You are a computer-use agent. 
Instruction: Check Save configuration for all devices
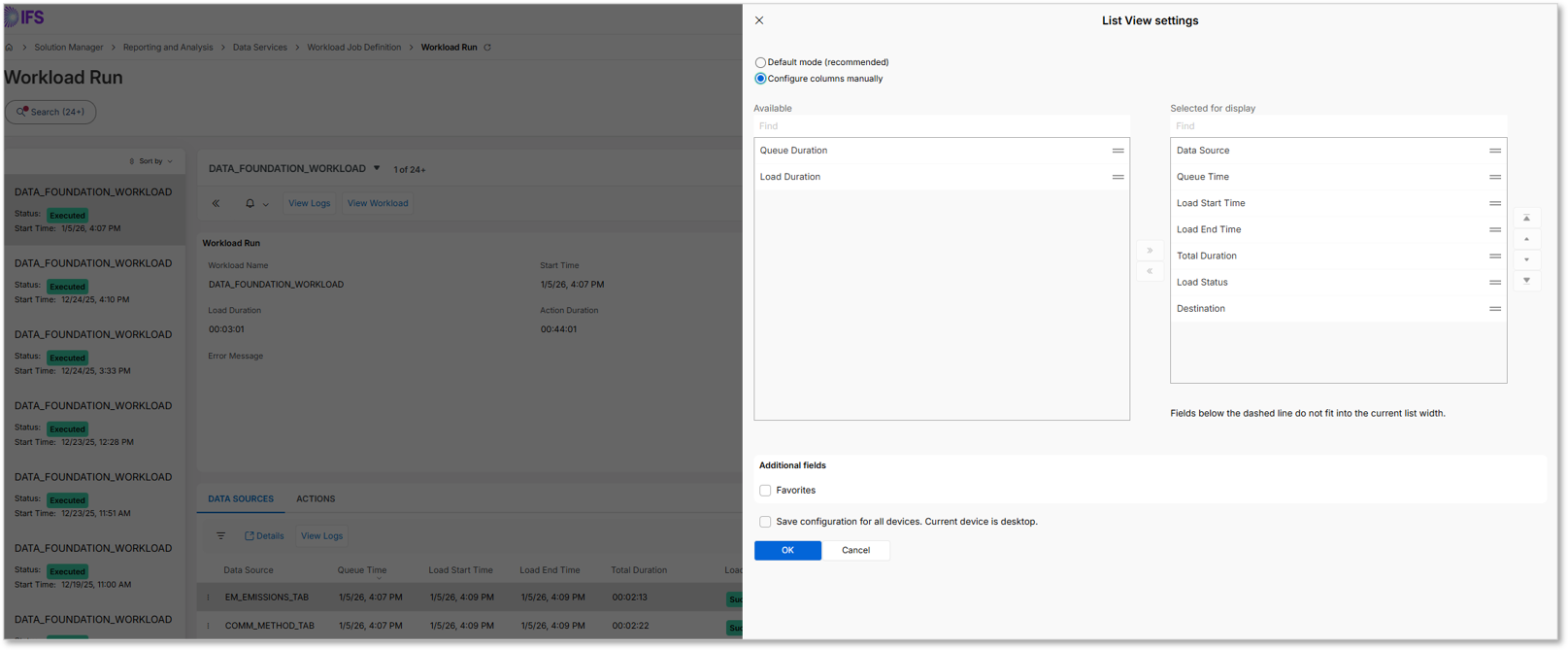(x=765, y=522)
